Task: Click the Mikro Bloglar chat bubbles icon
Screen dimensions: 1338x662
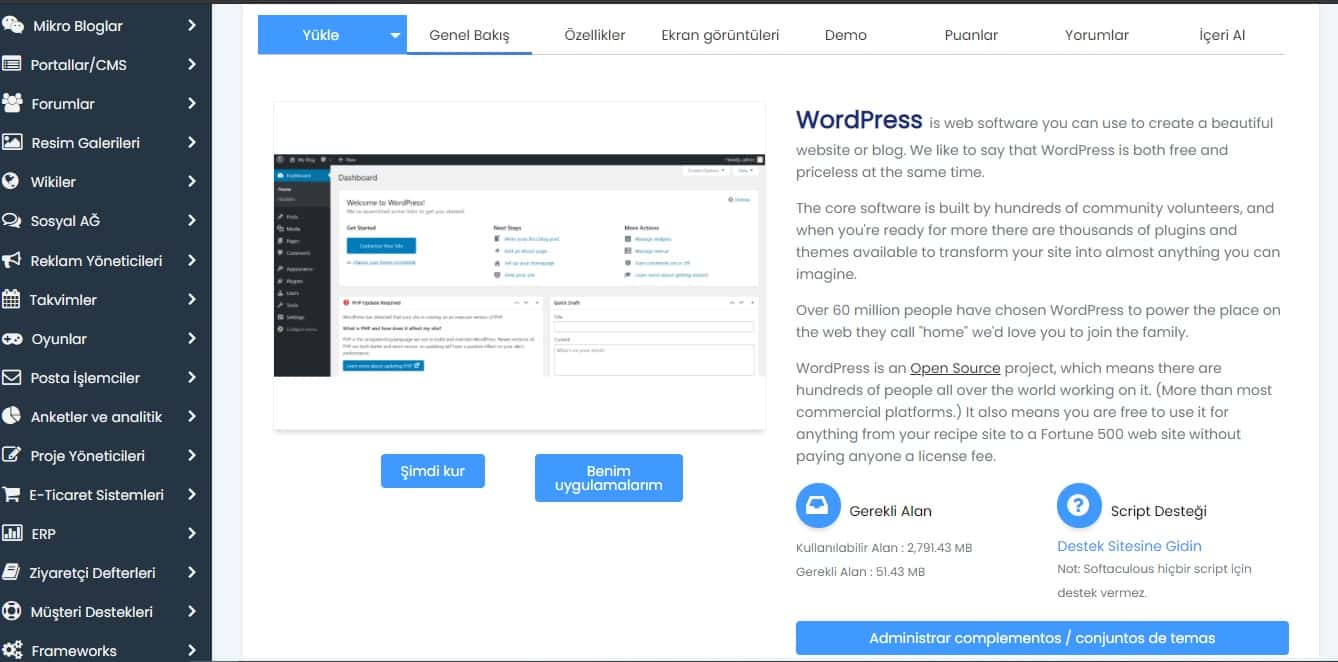Action: 13,26
